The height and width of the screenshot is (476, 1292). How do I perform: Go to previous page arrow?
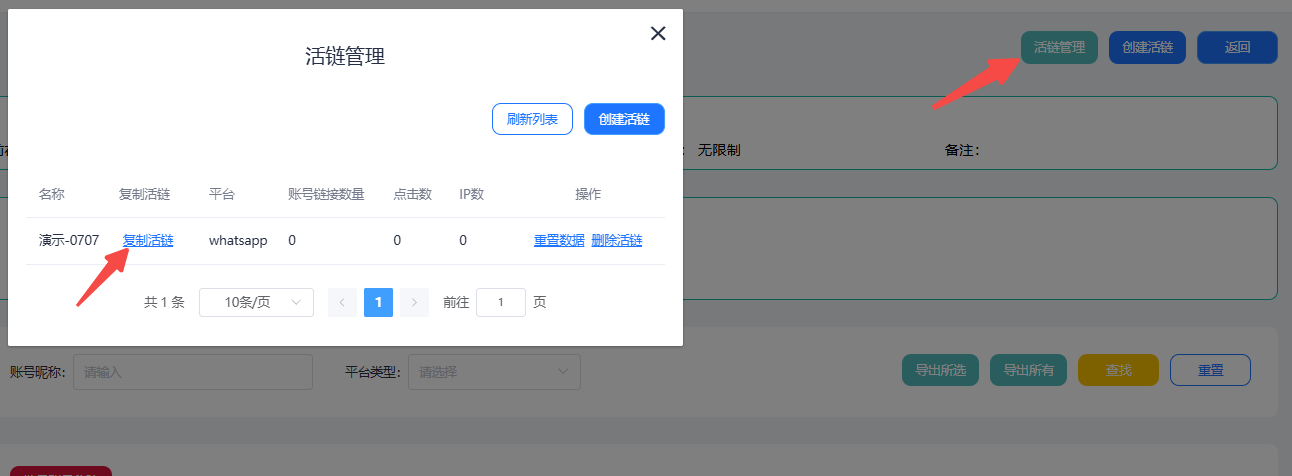[342, 302]
